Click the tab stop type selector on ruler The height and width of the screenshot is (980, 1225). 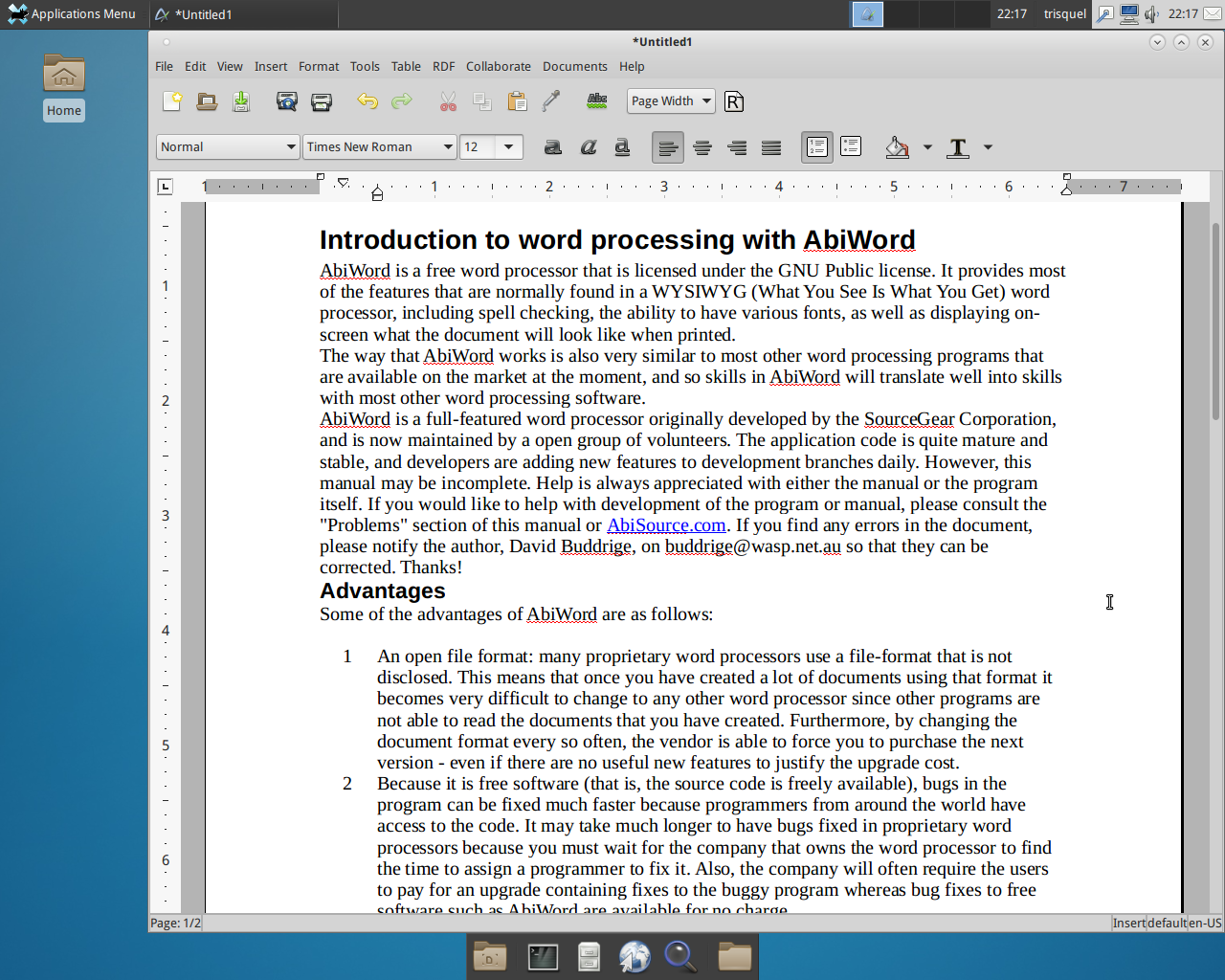[x=166, y=187]
